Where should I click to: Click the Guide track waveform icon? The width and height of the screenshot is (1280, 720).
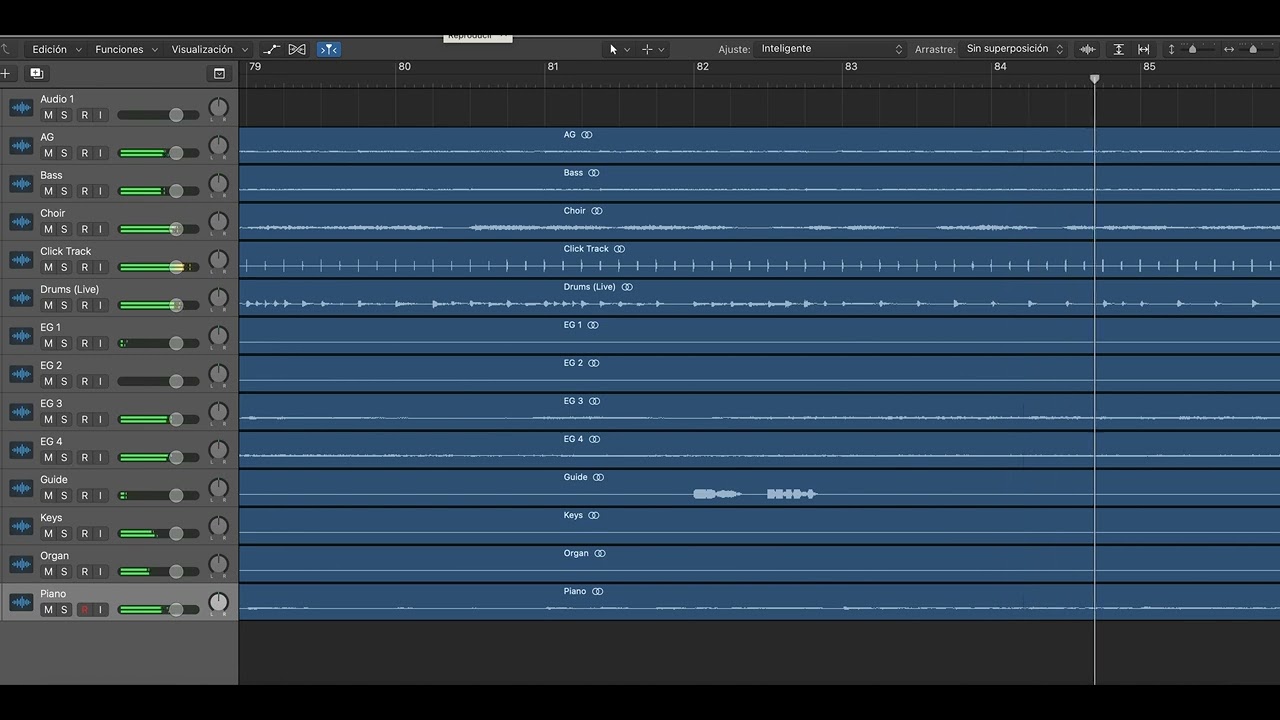[21, 488]
